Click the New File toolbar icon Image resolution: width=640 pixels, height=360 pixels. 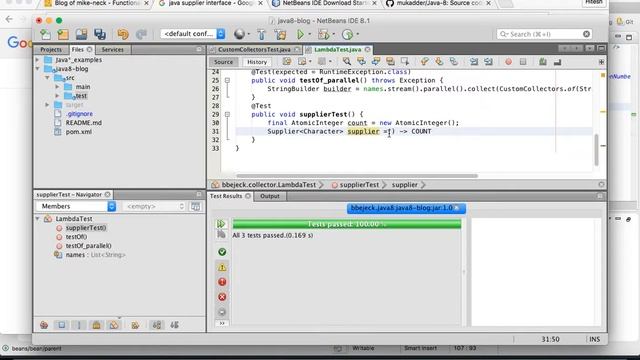(x=45, y=34)
